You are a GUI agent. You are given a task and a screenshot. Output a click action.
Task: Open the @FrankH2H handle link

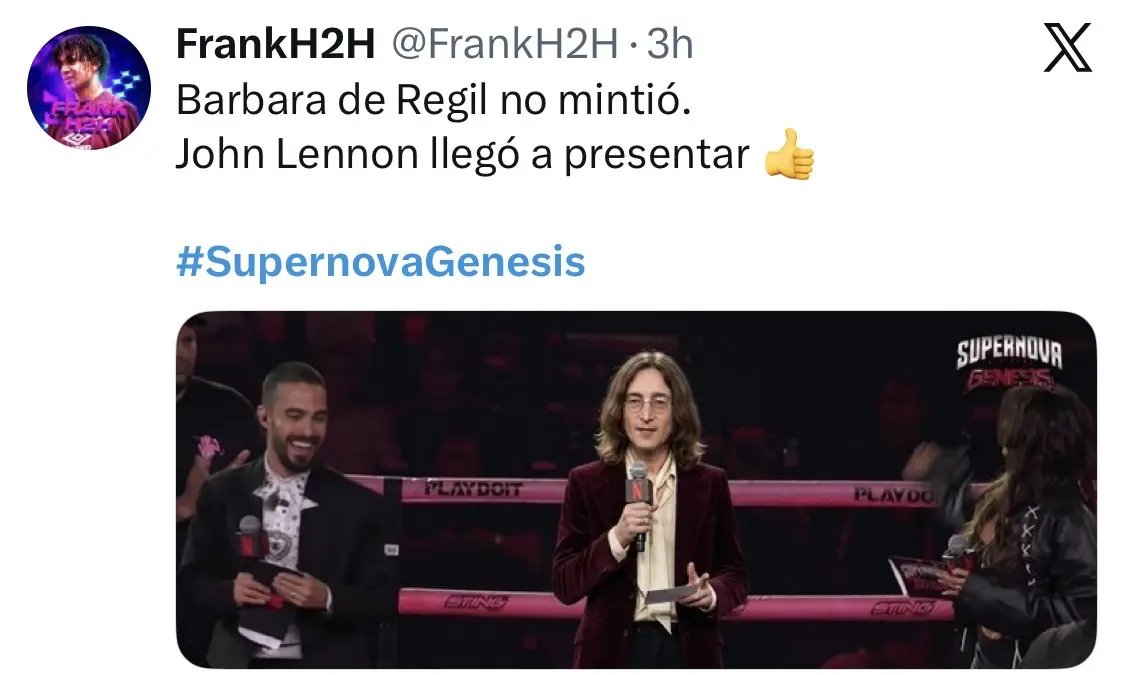[505, 44]
